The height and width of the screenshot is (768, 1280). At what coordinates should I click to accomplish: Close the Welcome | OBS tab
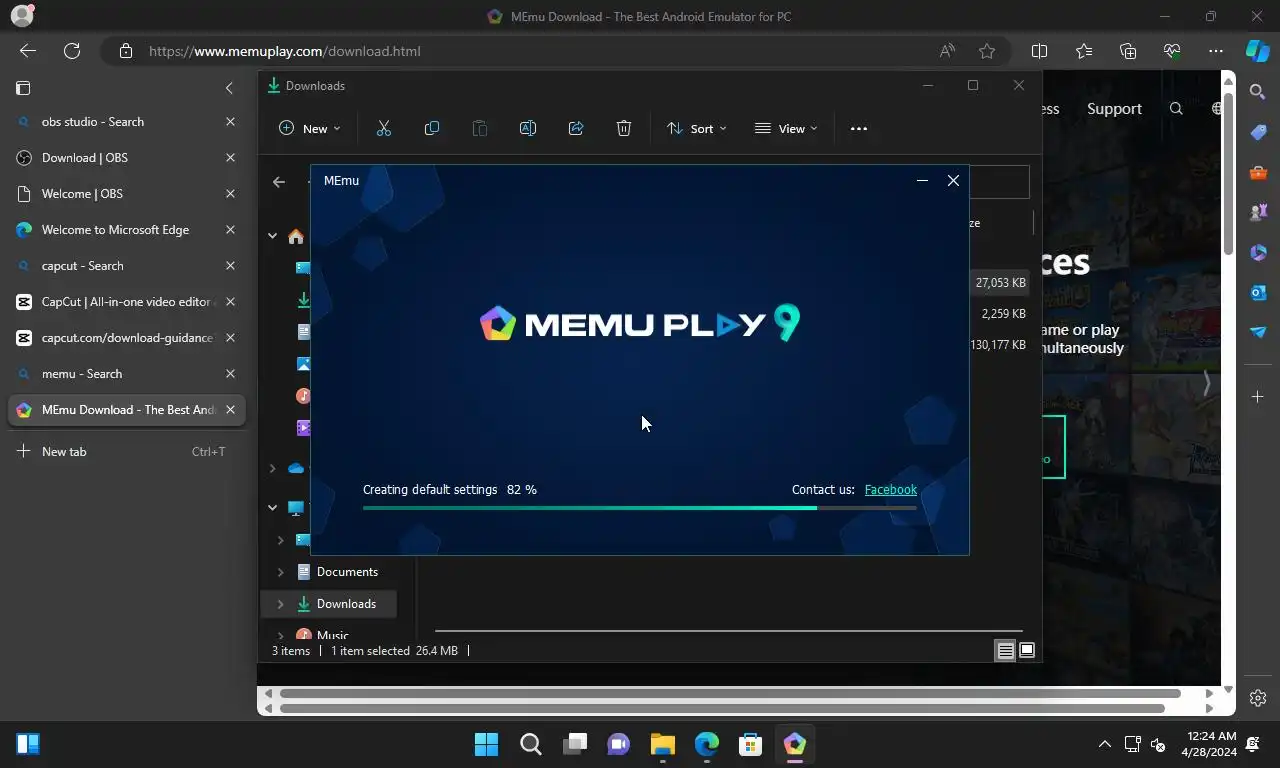point(230,194)
